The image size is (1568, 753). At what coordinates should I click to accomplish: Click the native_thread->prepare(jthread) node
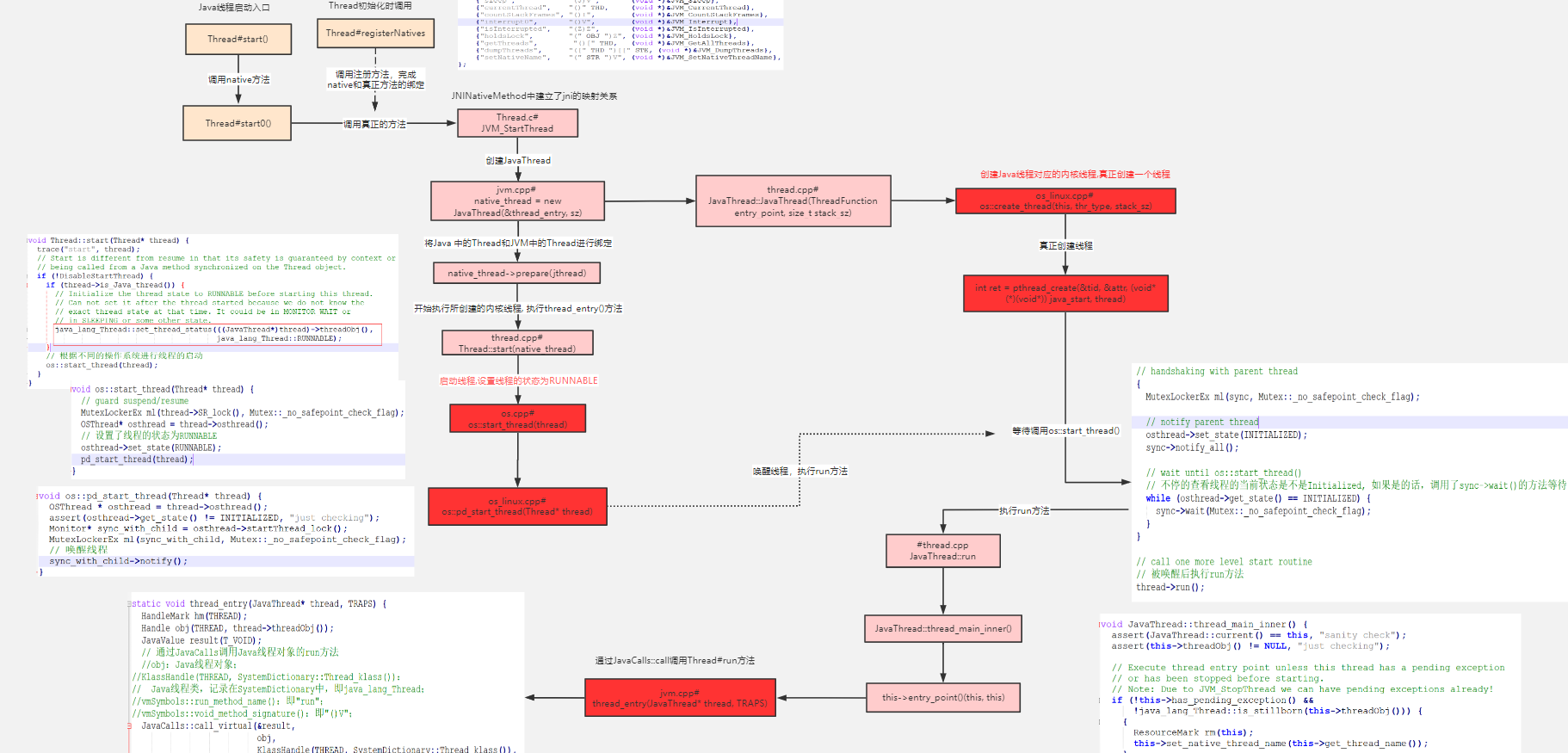[517, 273]
